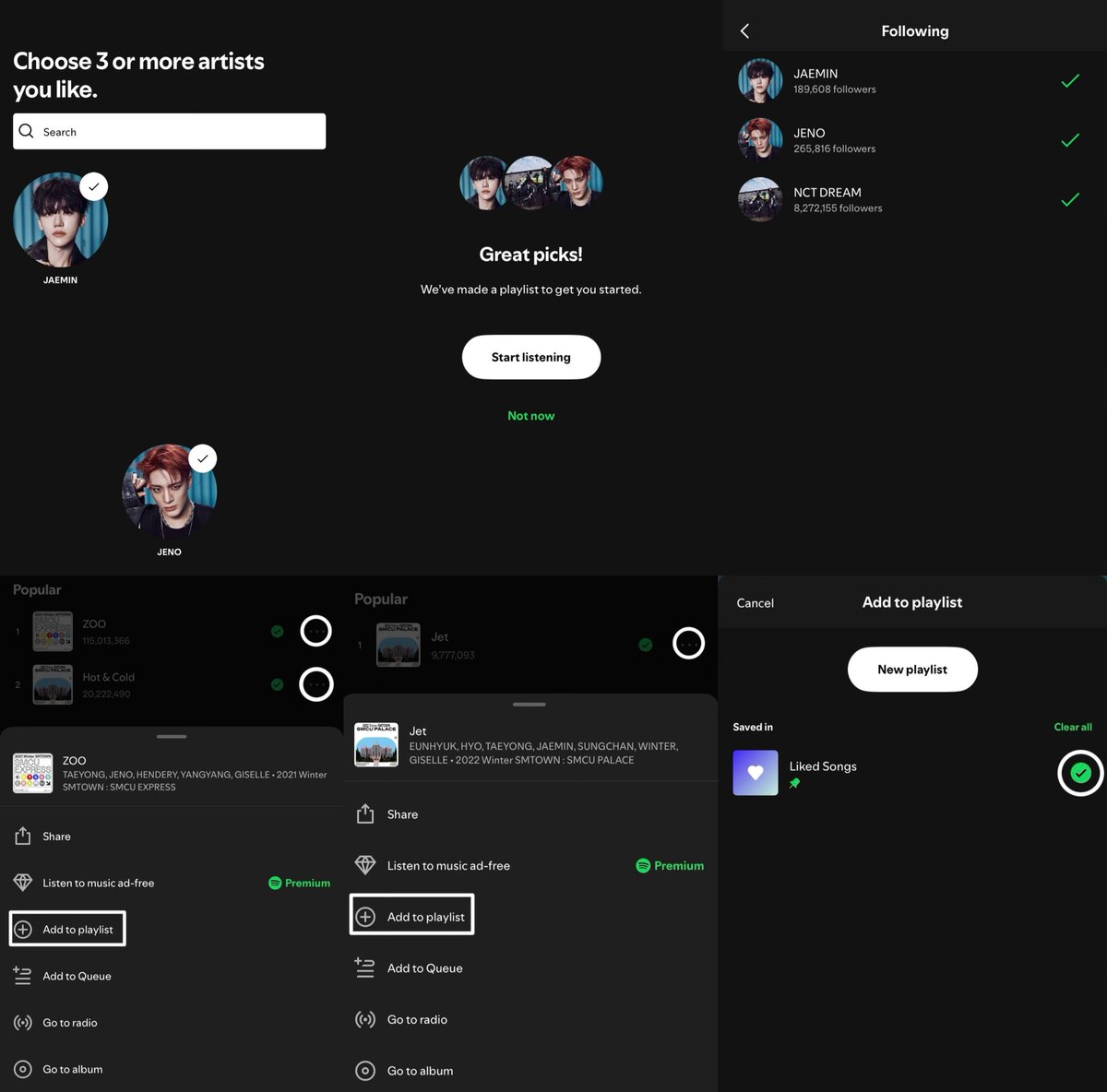Click Premium badge in the Jet menu

click(670, 865)
